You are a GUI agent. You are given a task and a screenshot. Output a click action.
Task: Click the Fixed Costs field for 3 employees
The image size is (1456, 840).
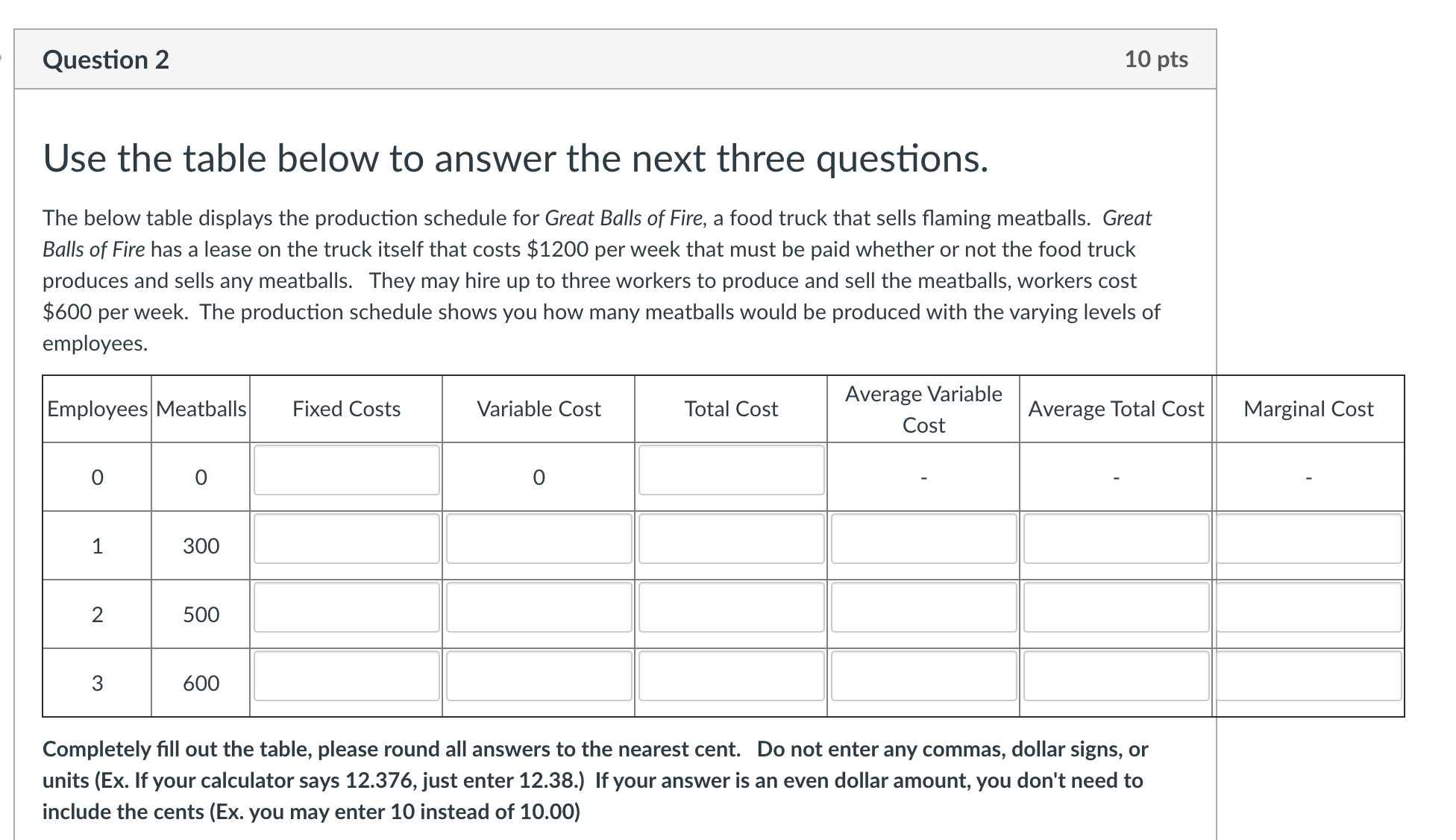pyautogui.click(x=346, y=676)
